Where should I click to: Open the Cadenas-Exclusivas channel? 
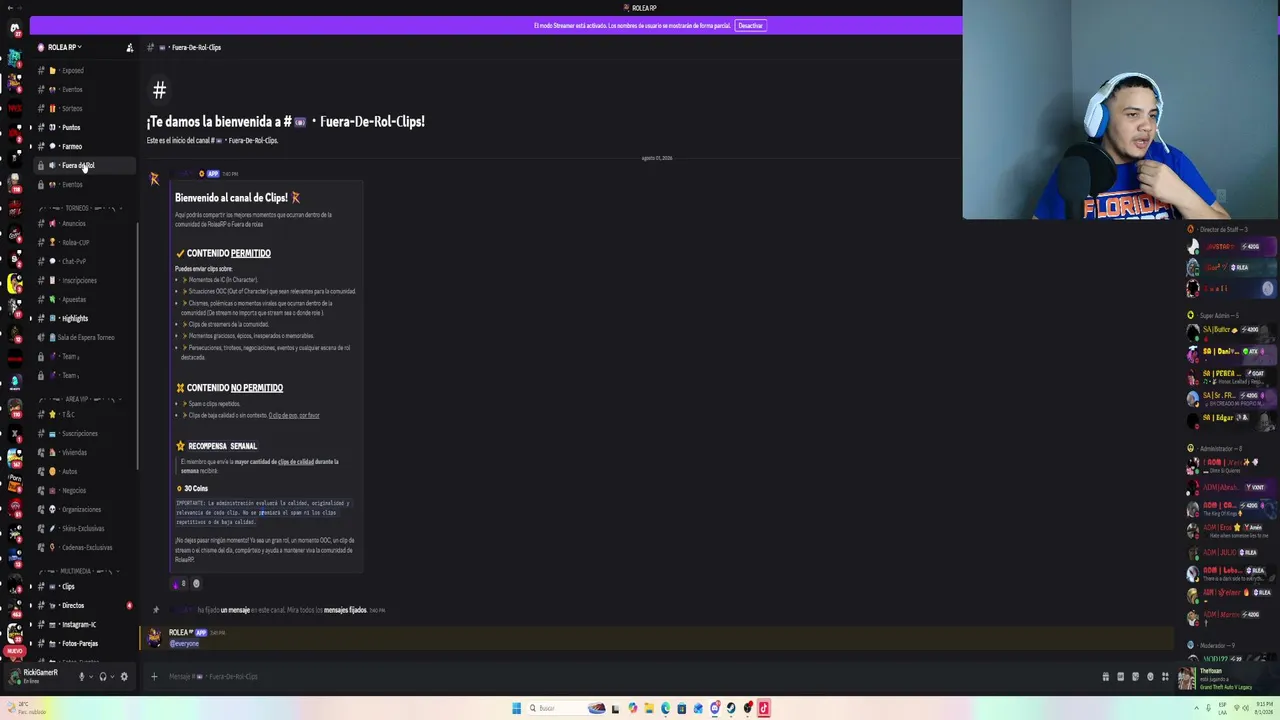(x=82, y=547)
